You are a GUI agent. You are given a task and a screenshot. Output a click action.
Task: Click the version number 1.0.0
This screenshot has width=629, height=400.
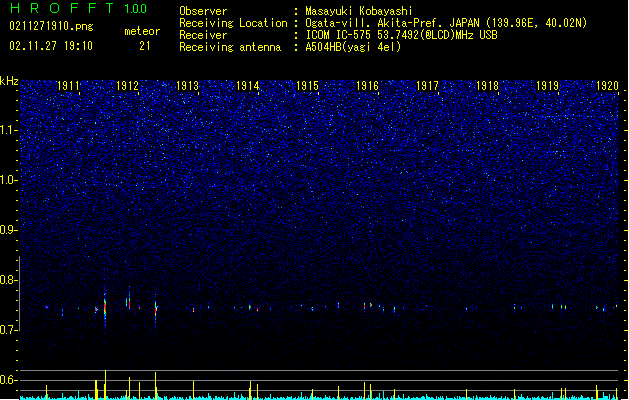pyautogui.click(x=136, y=8)
